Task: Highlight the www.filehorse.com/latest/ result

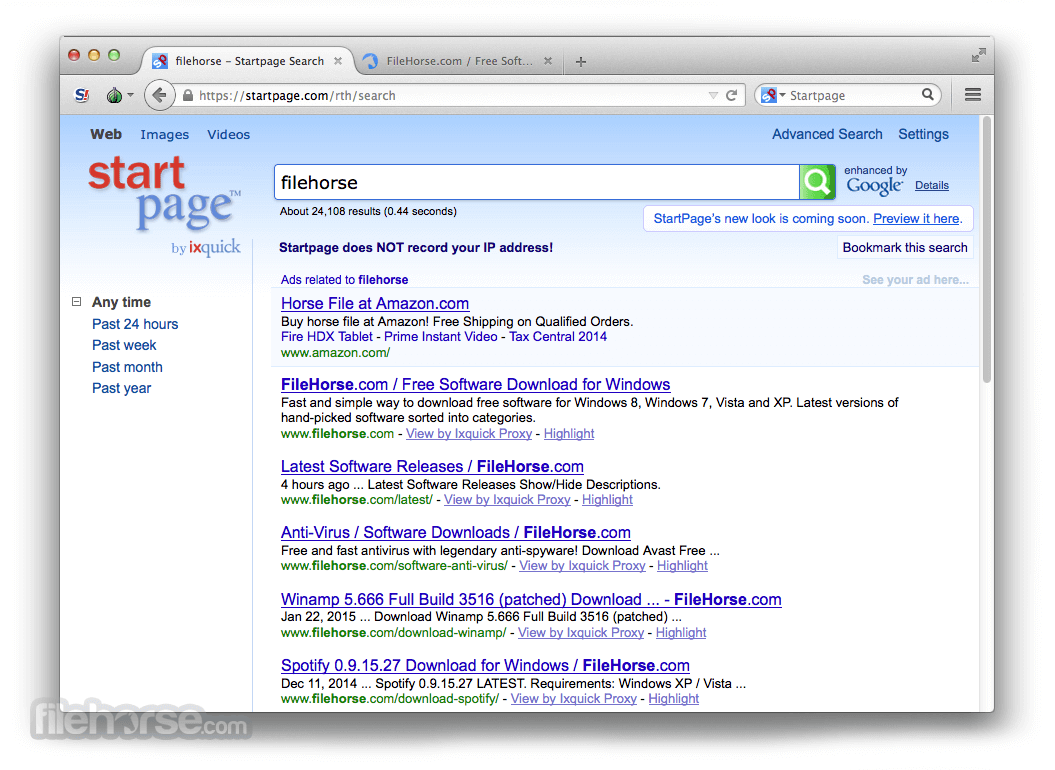Action: (607, 499)
